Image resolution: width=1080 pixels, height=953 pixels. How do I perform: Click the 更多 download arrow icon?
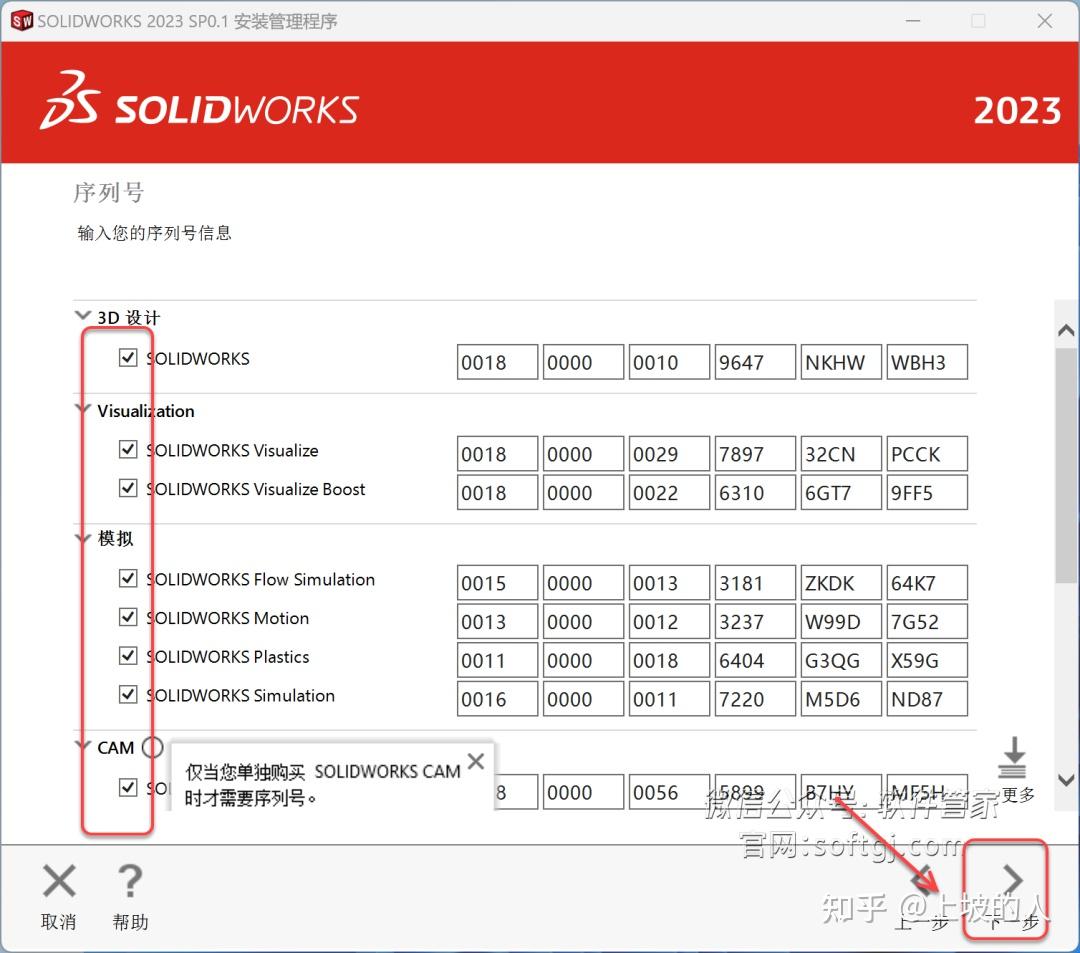[x=1013, y=760]
